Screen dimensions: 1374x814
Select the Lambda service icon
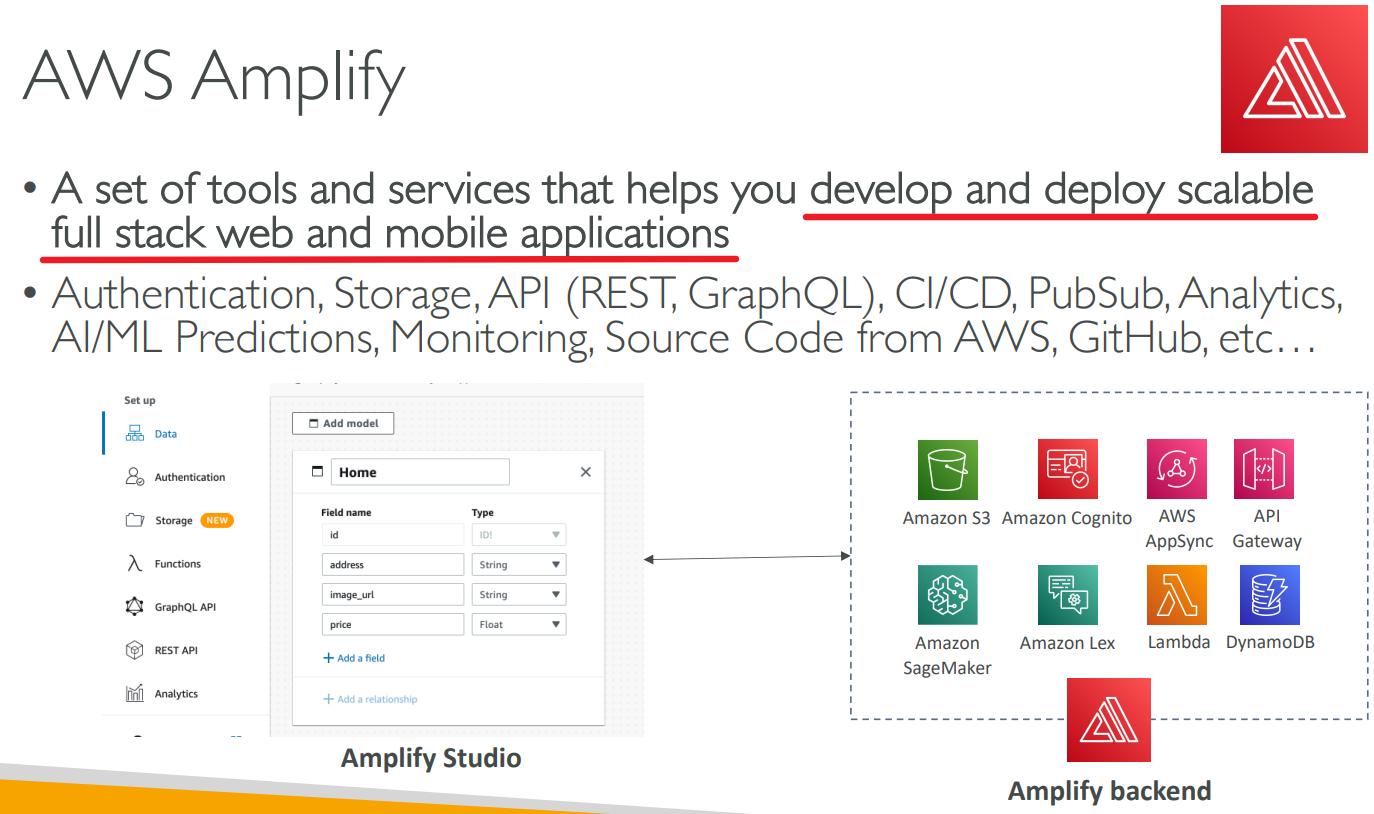pos(1176,595)
